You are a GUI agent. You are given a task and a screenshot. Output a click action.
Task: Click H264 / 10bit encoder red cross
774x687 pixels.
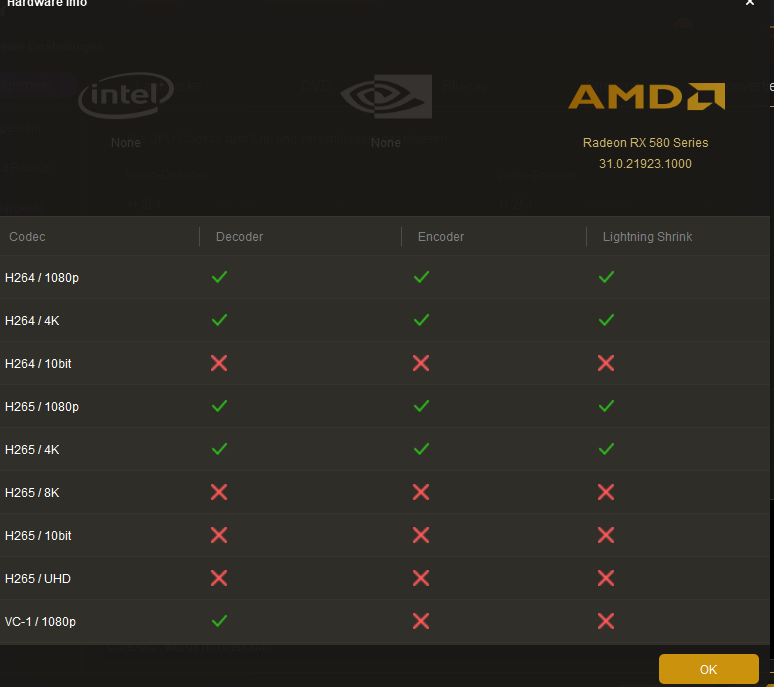point(421,363)
